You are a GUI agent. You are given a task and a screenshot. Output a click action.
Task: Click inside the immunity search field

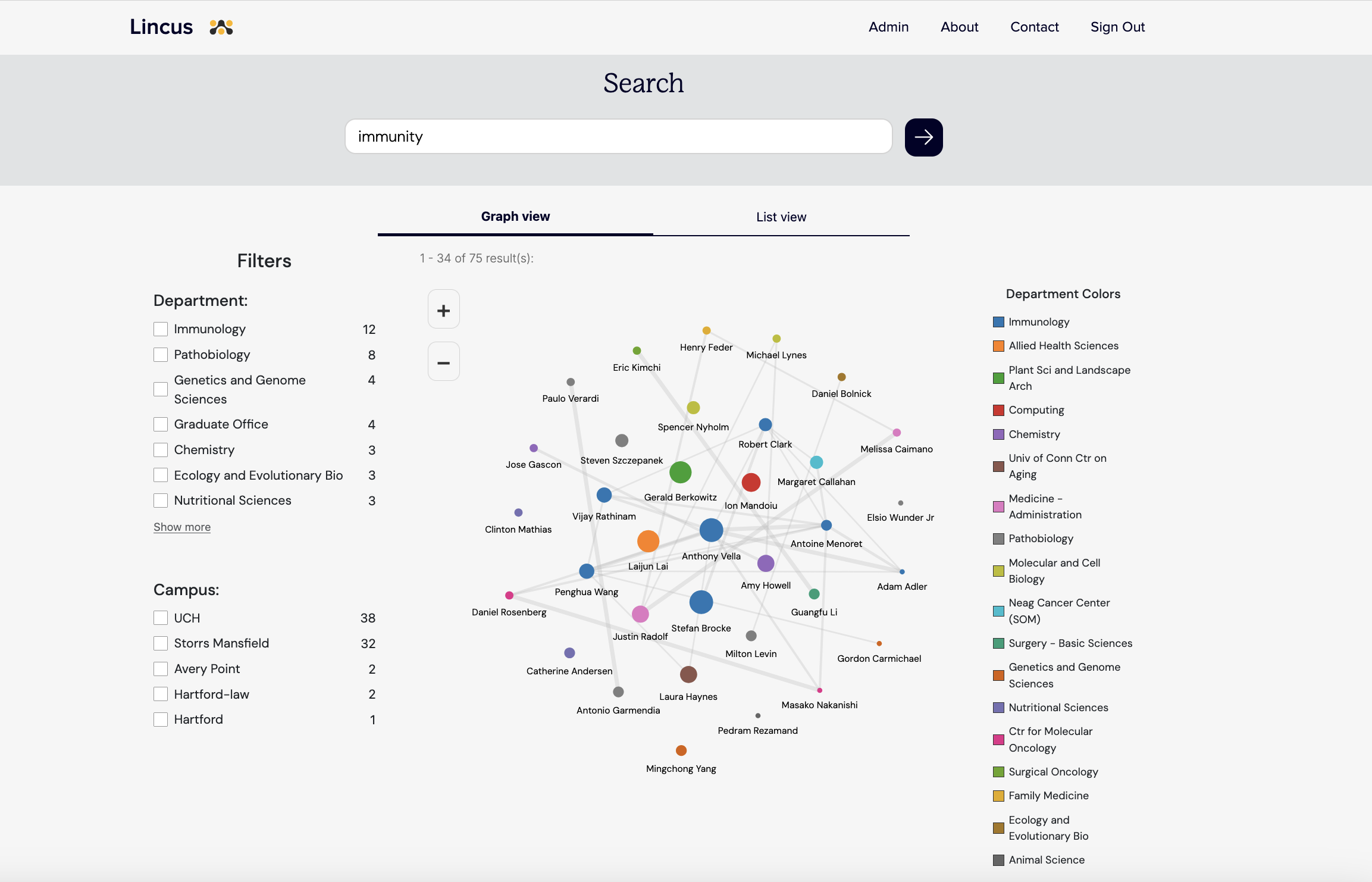pyautogui.click(x=618, y=136)
